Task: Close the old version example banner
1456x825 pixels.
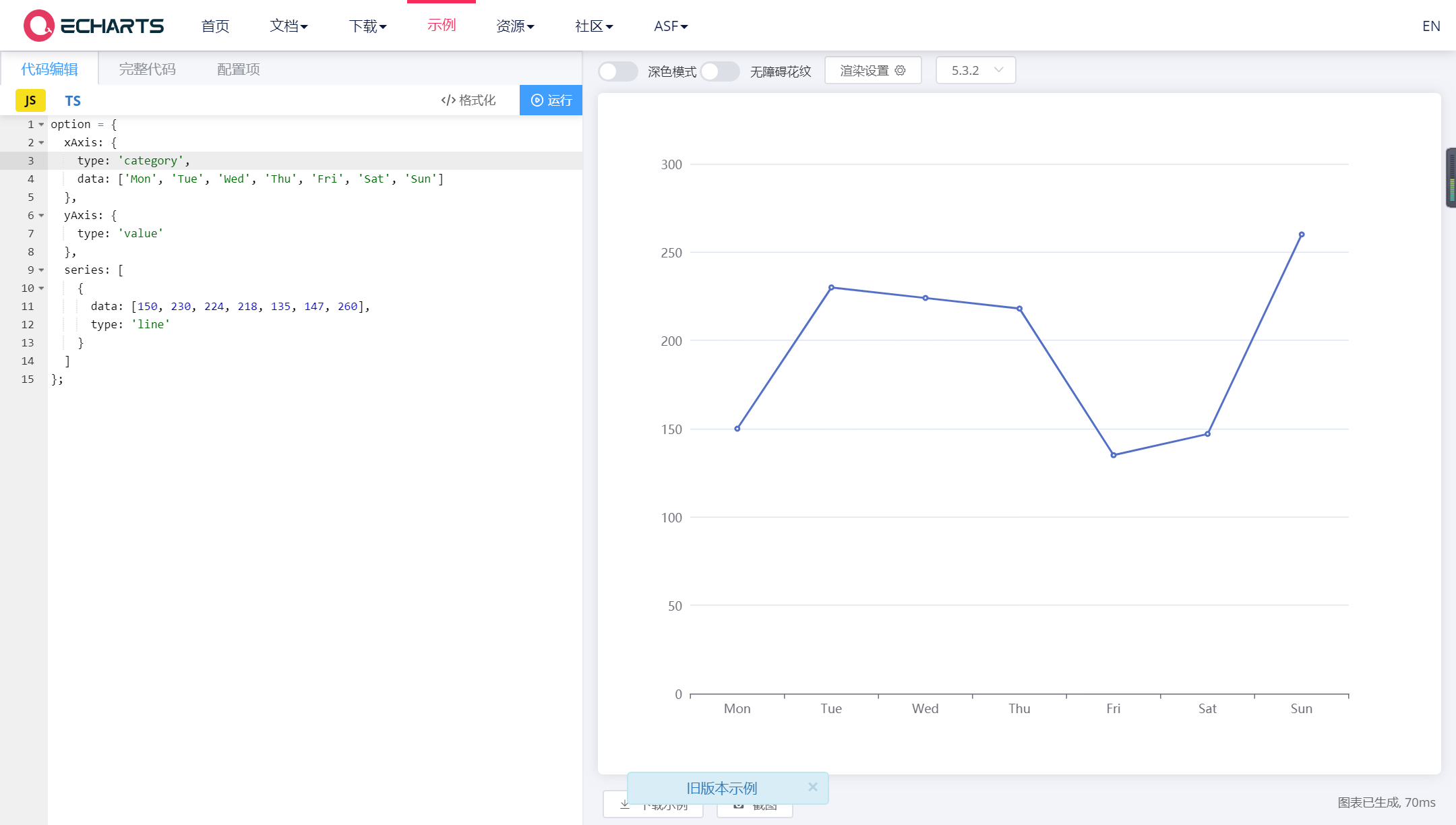Action: tap(813, 787)
